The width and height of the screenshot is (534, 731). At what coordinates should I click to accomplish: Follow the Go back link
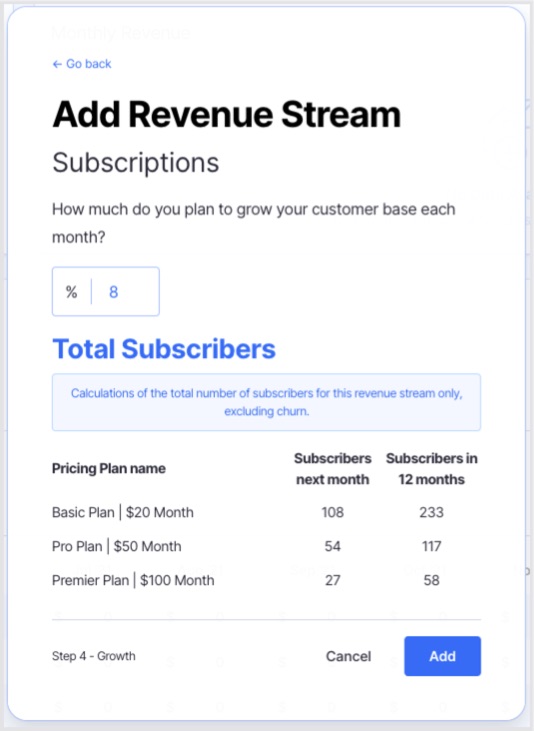82,64
